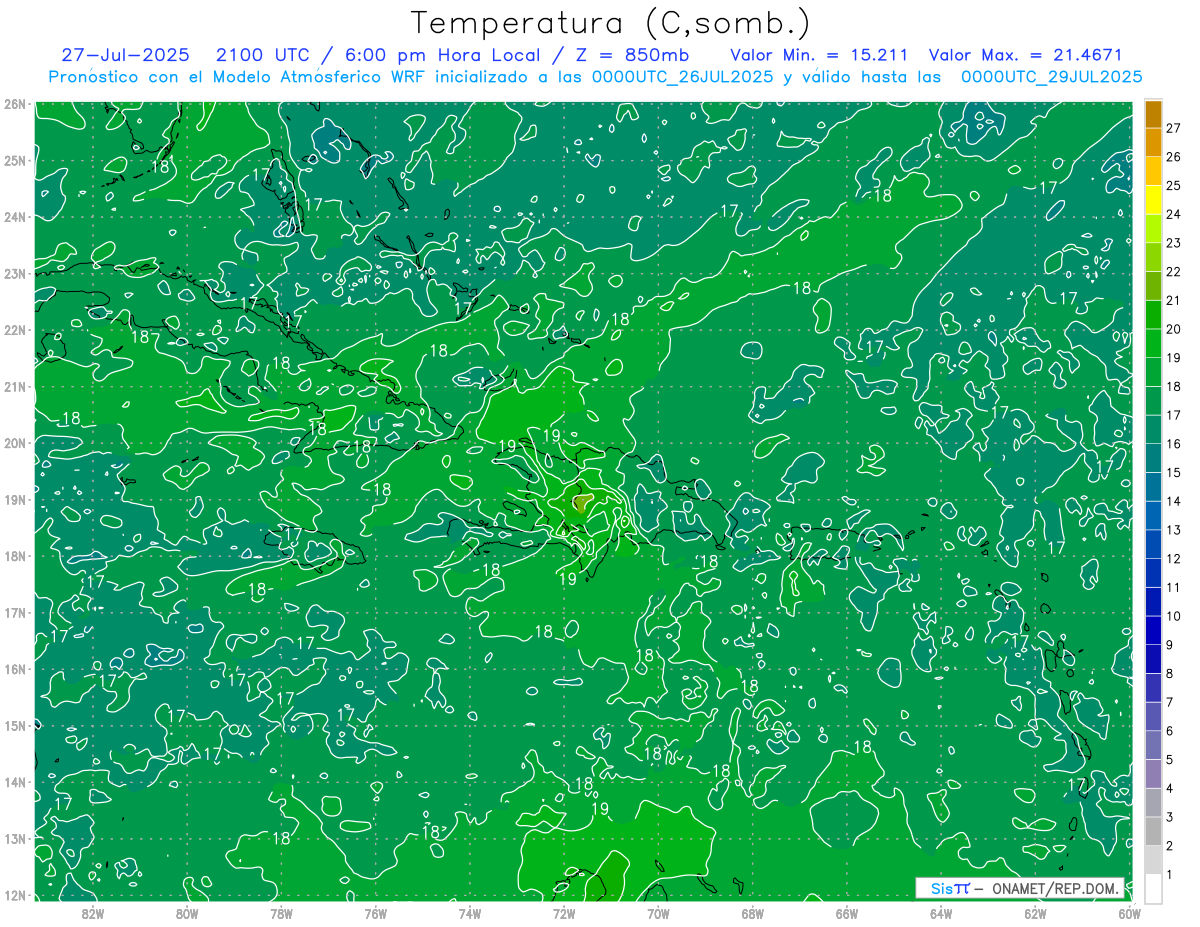The image size is (1200, 927).
Task: Click the yellow swatch between legend 24 and 25
Action: tap(1153, 200)
